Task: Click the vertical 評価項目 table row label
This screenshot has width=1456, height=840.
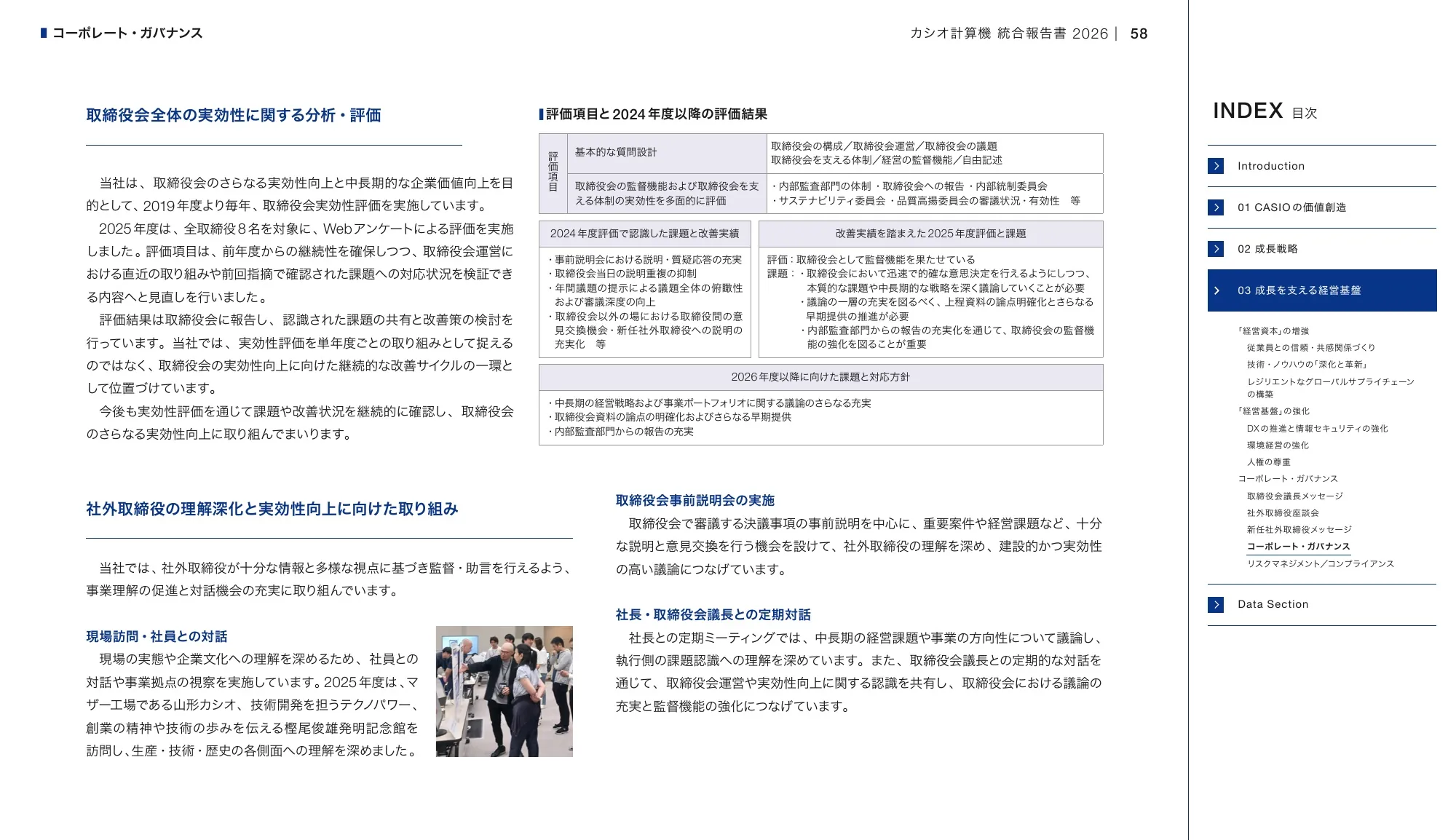Action: pos(553,172)
